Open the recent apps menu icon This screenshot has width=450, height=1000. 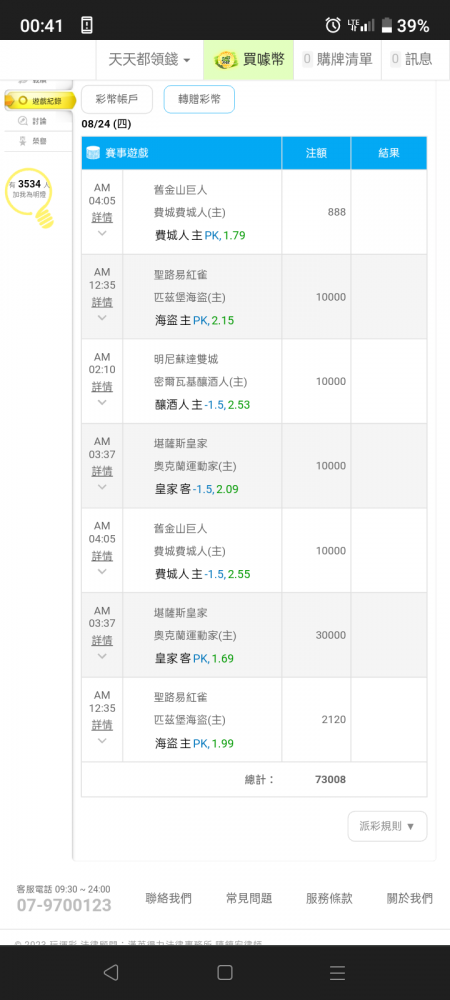click(337, 972)
